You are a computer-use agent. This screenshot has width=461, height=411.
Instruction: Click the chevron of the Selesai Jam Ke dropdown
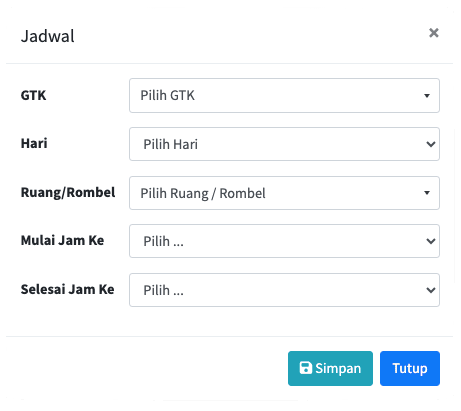[431, 290]
